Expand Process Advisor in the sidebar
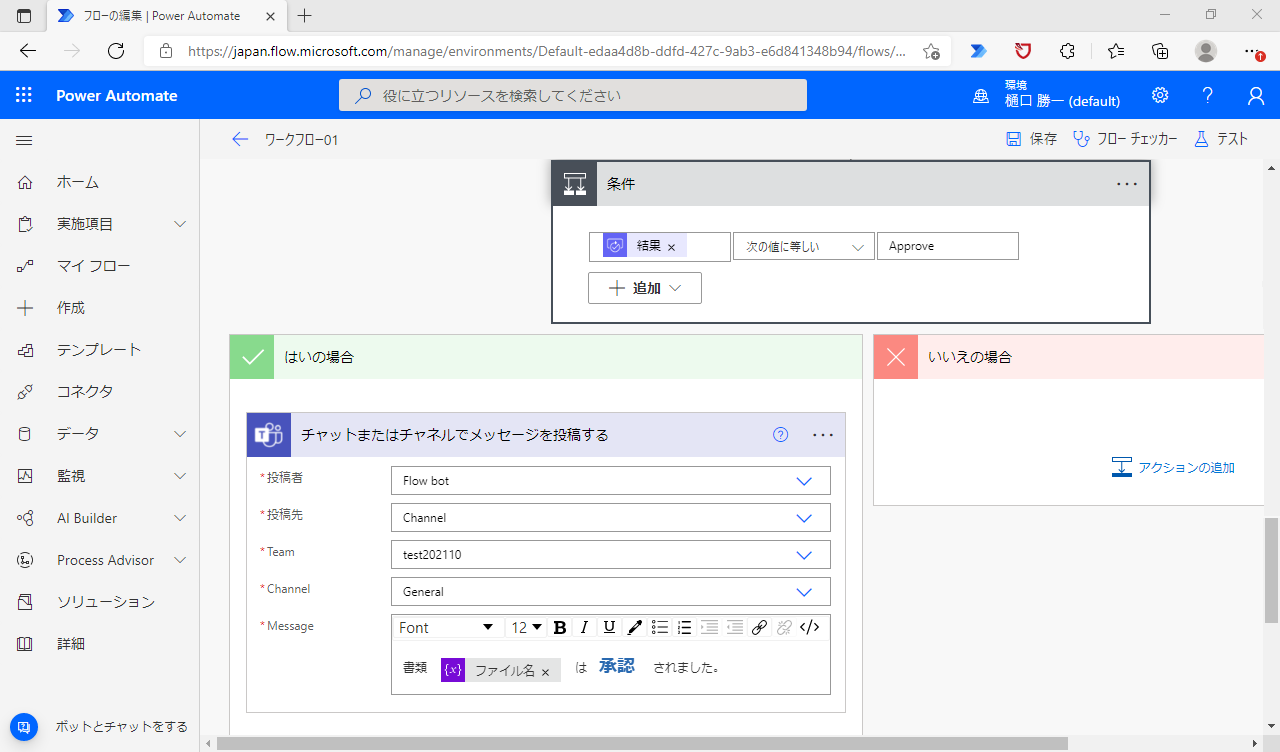Viewport: 1280px width, 752px height. pos(180,560)
